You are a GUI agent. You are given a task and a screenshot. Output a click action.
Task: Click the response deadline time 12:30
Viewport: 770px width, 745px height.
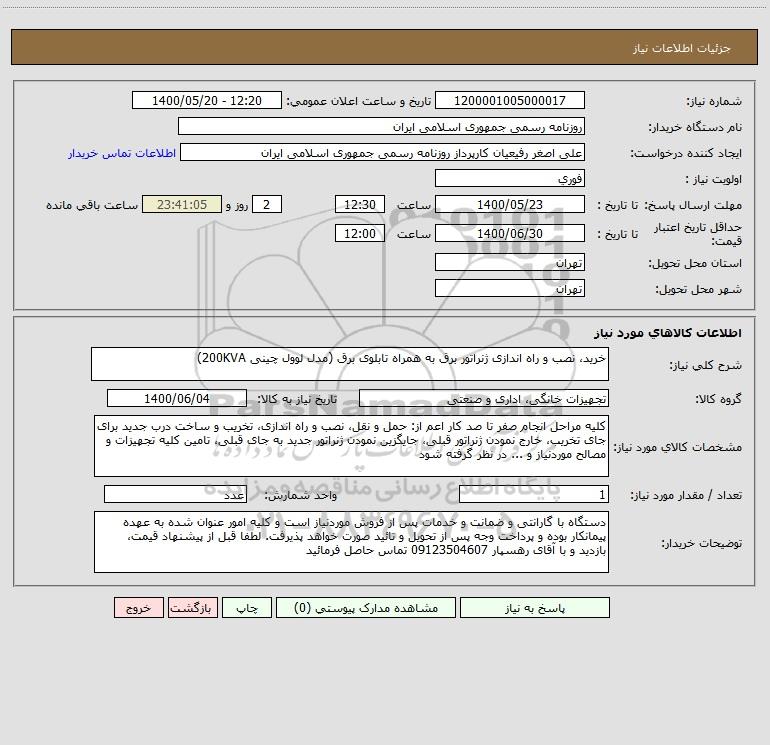[359, 204]
